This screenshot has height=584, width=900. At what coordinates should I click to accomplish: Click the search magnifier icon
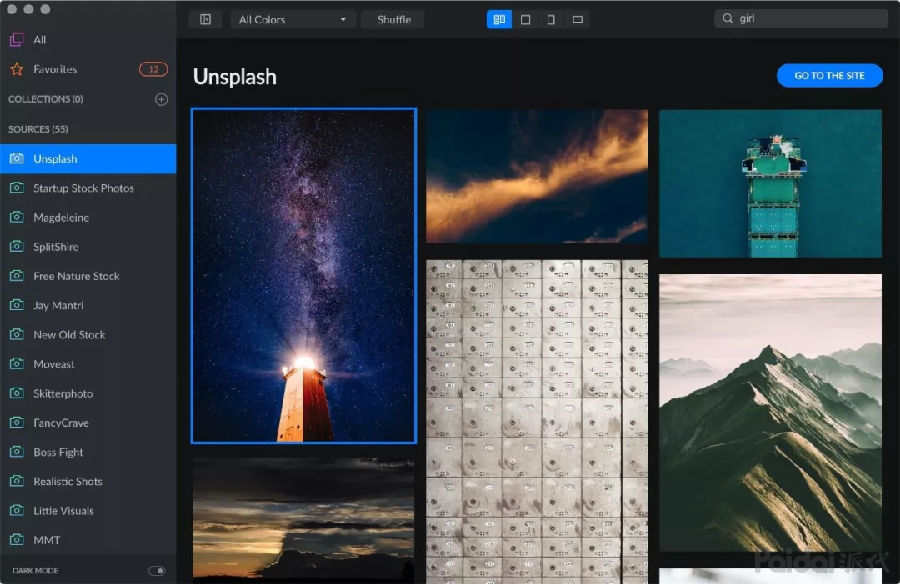(728, 19)
